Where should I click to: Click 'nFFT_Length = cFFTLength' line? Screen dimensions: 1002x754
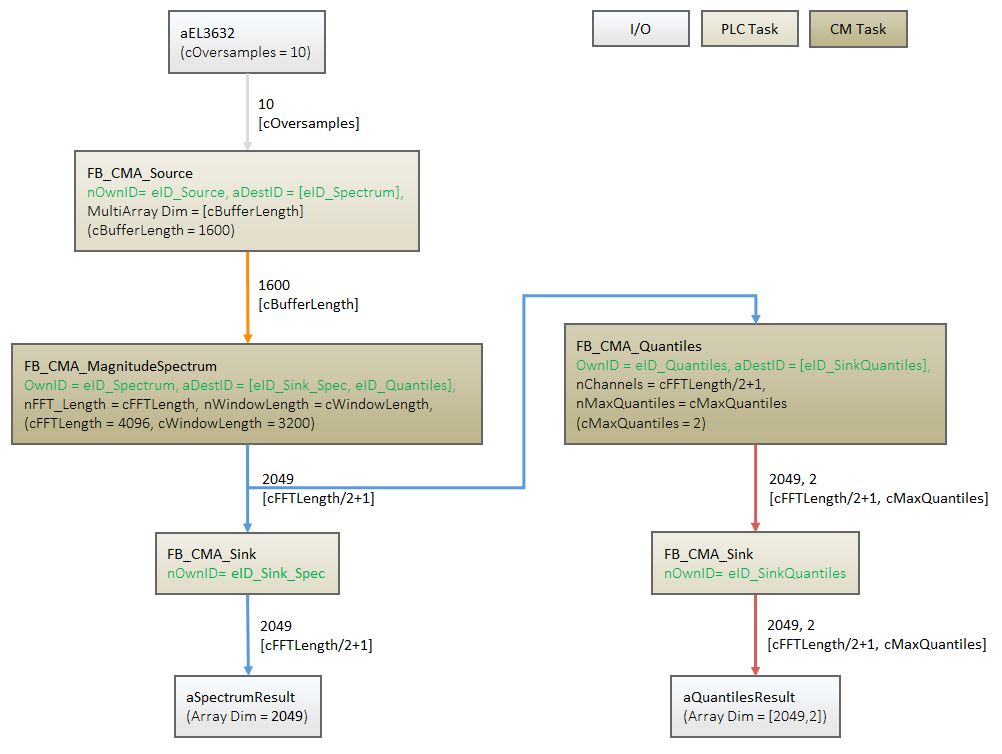click(110, 404)
